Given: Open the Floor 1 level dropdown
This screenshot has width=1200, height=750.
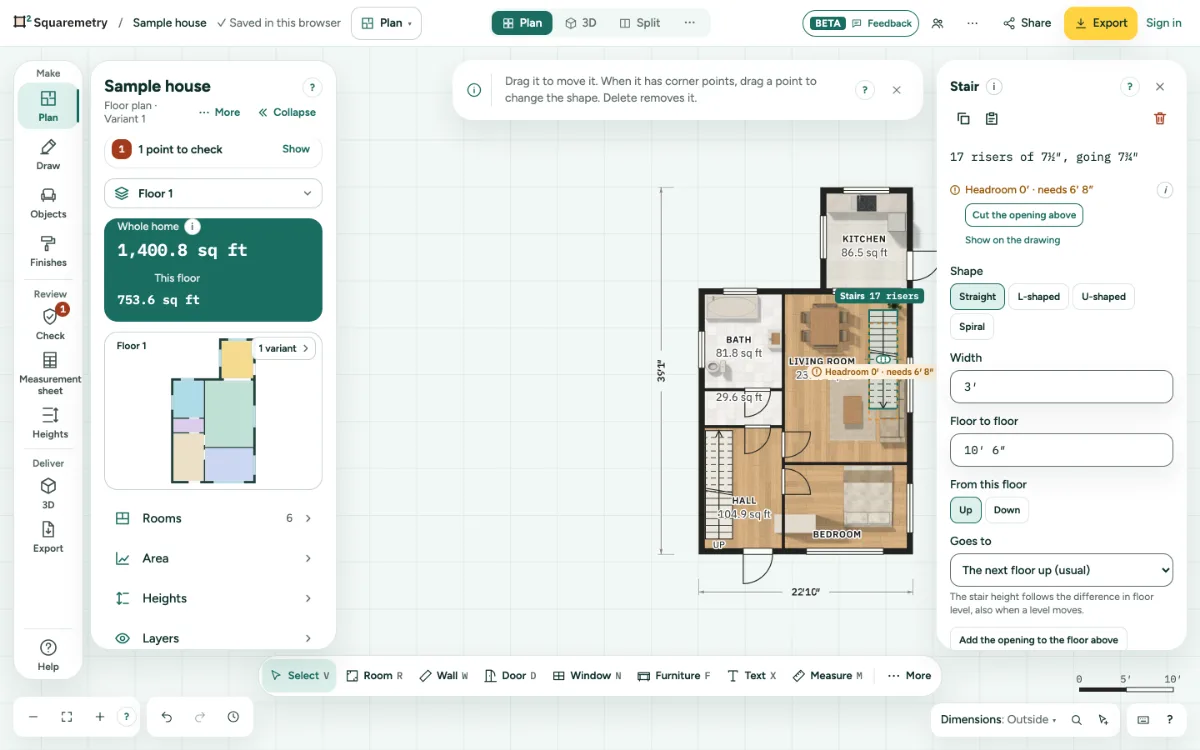Looking at the screenshot, I should click(213, 194).
